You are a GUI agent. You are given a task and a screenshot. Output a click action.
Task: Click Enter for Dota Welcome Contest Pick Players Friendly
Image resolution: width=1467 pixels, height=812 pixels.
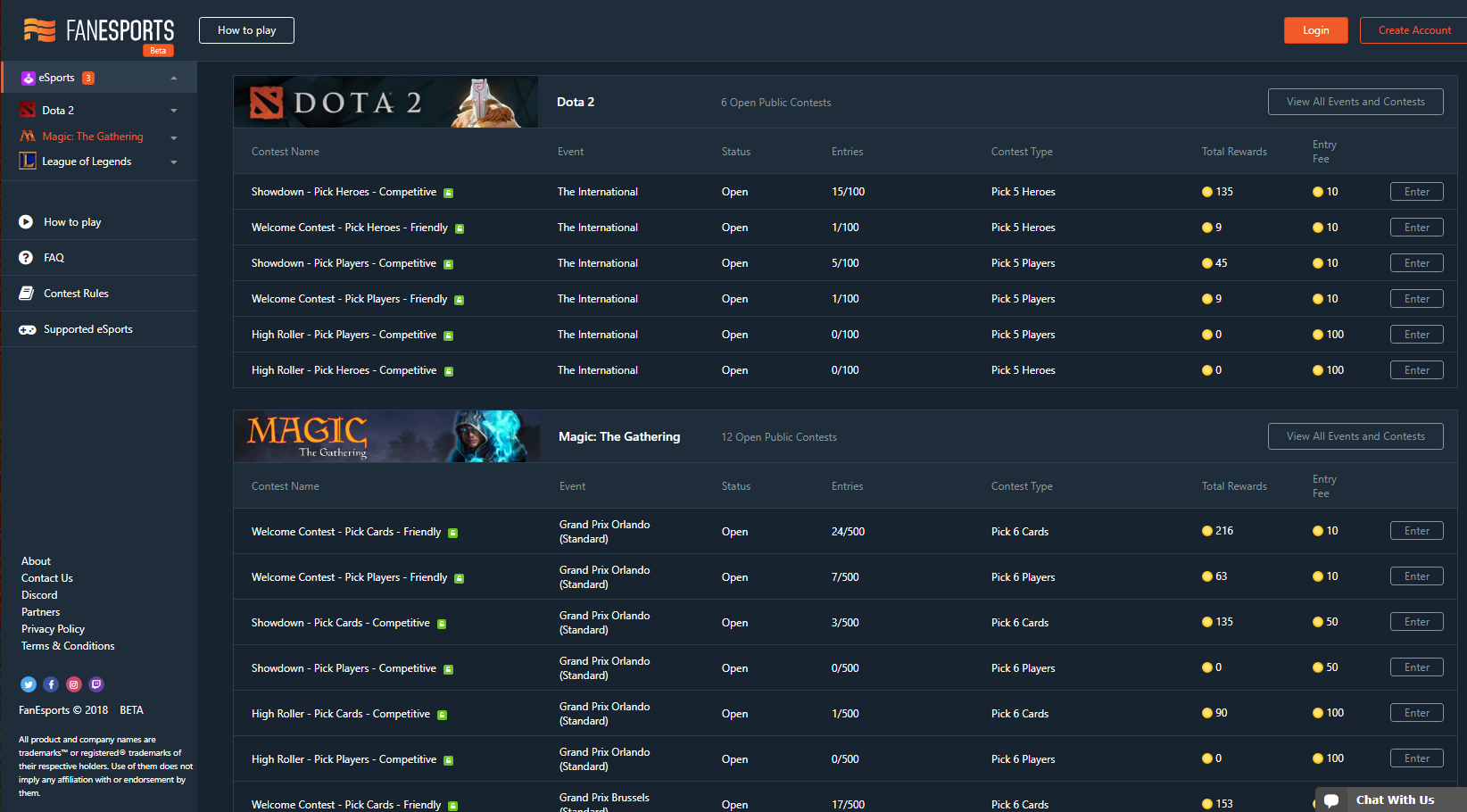point(1417,299)
